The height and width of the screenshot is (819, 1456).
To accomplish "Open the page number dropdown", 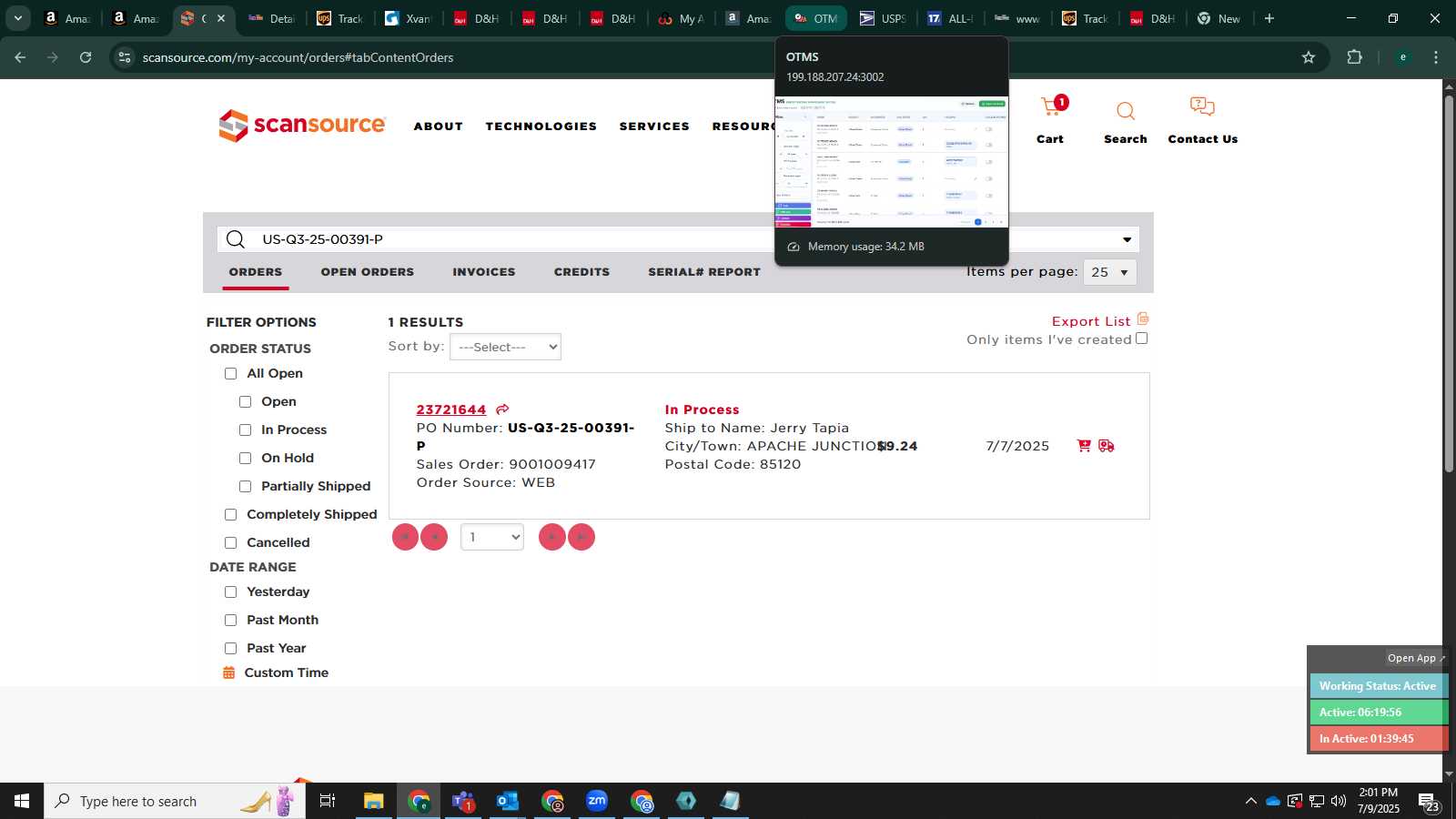I will 492,537.
